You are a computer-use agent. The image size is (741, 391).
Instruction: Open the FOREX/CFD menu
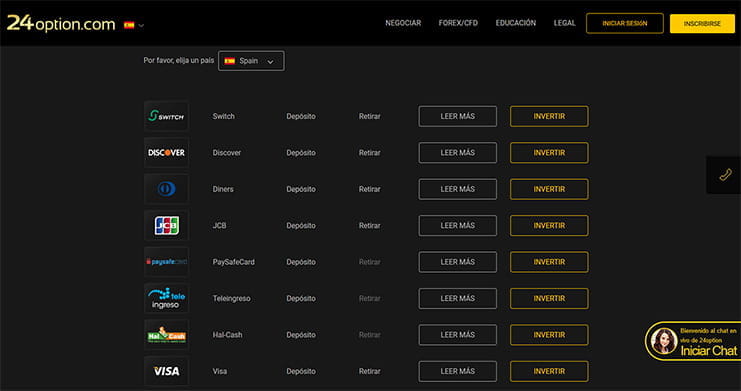[x=458, y=23]
